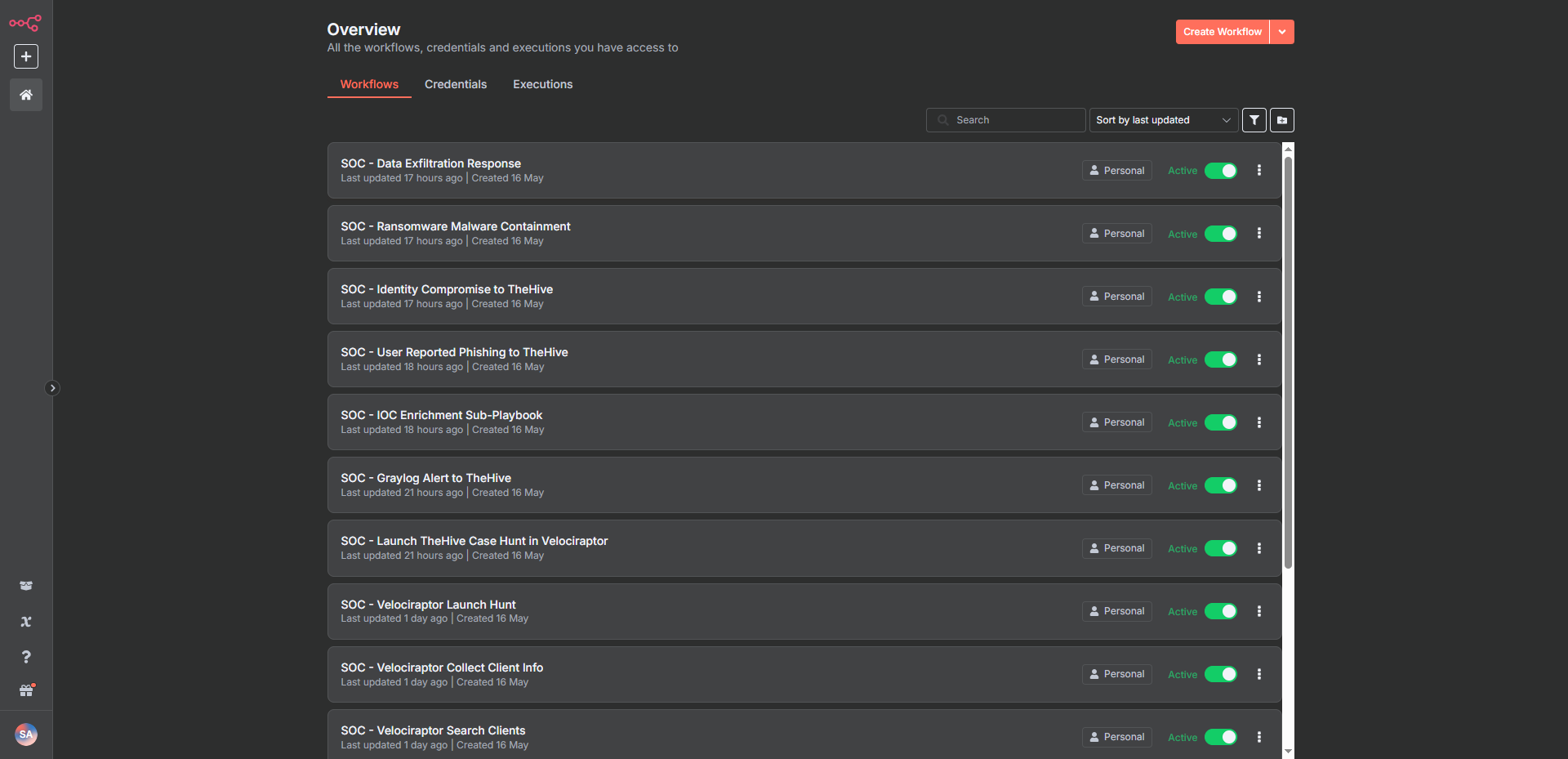
Task: Open options menu for Identity Compromise to TheHive
Action: [1259, 297]
